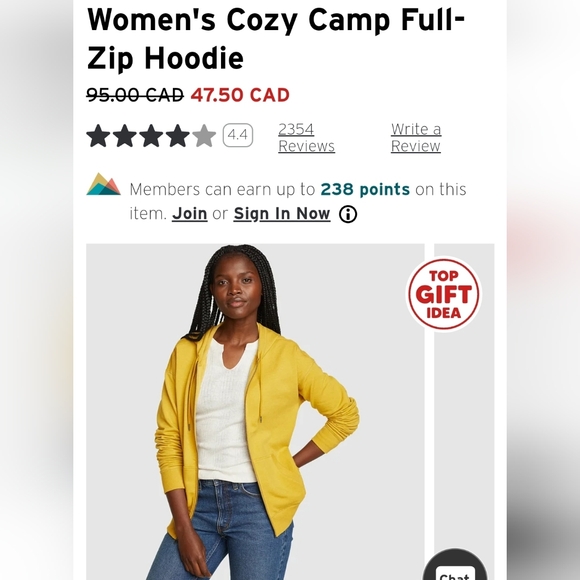The image size is (580, 580).
Task: Open the Chat bubble button
Action: 455,566
